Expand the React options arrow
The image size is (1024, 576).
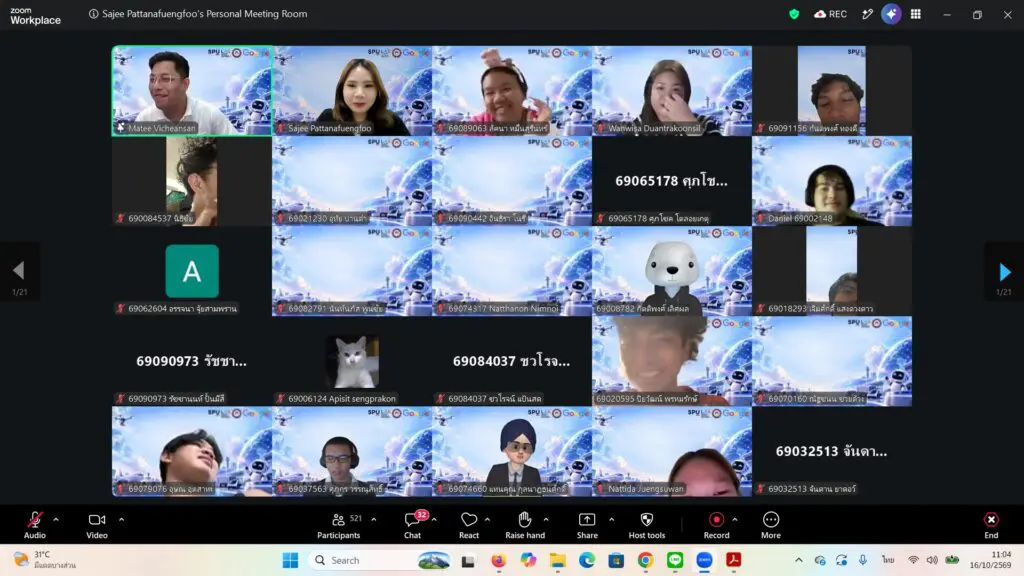point(487,520)
